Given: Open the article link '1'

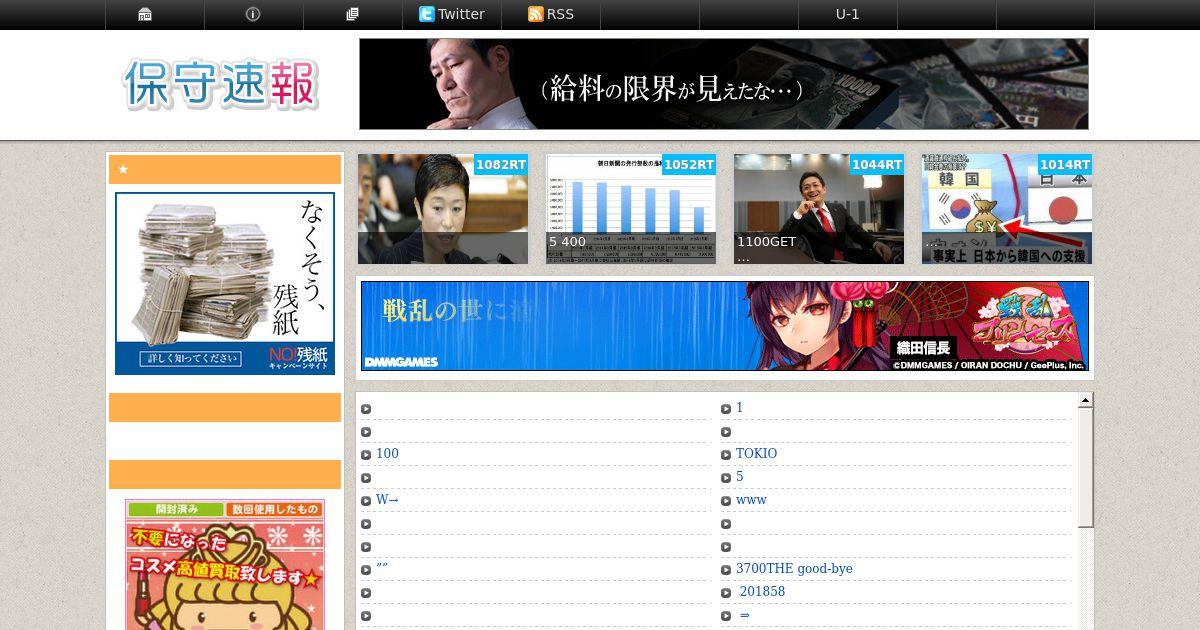Looking at the screenshot, I should [739, 408].
